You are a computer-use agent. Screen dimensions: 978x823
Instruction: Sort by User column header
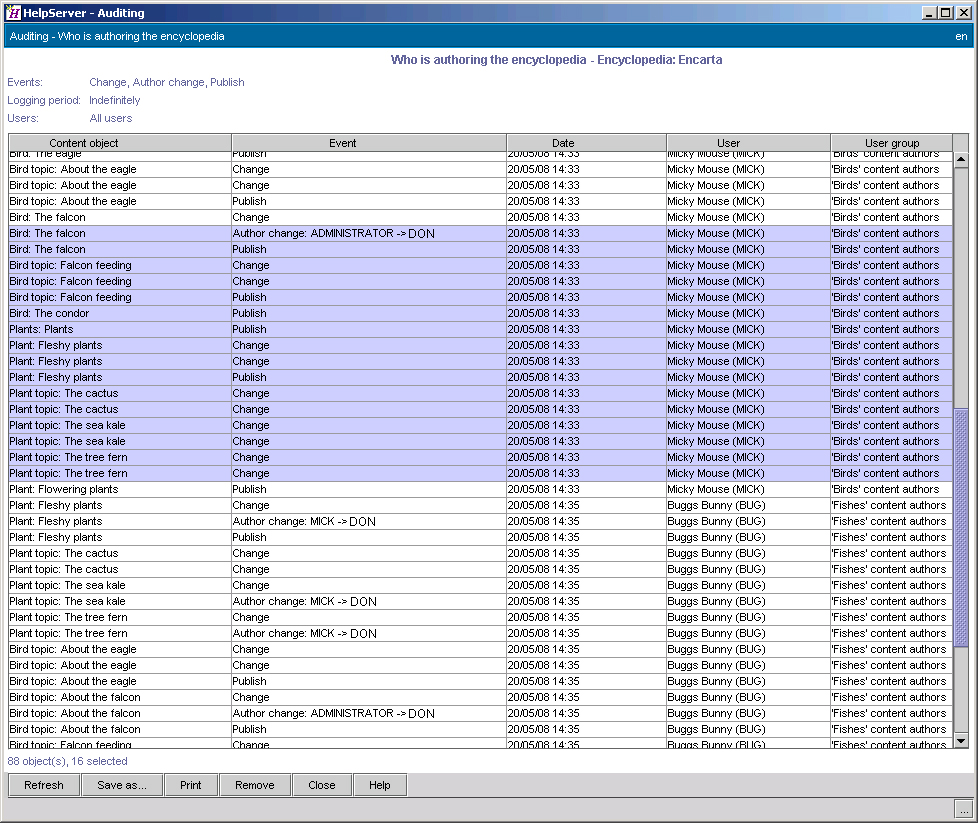[748, 143]
